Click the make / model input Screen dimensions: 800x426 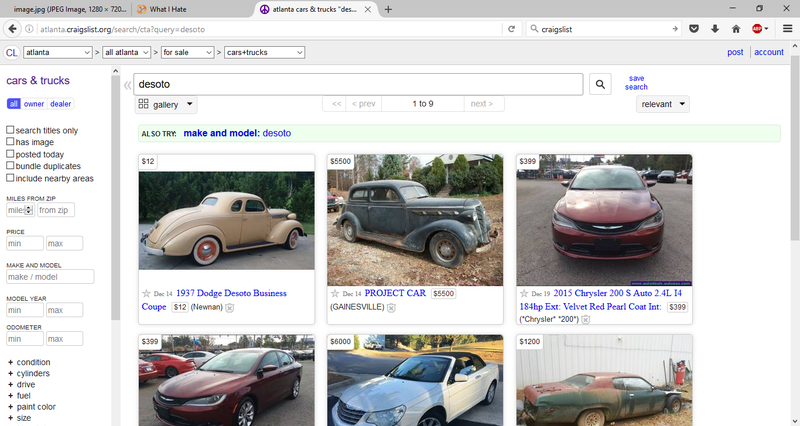50,277
